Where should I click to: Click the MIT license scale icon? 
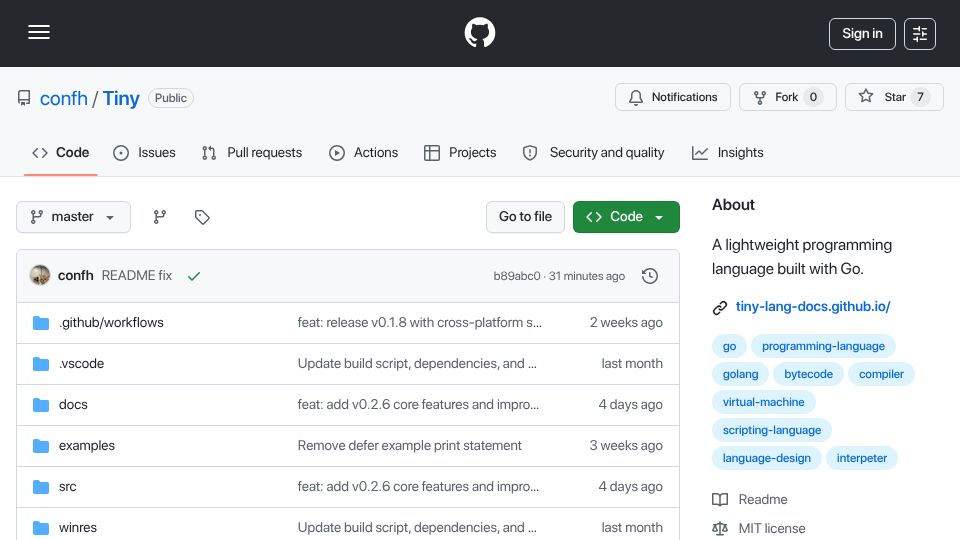[720, 528]
